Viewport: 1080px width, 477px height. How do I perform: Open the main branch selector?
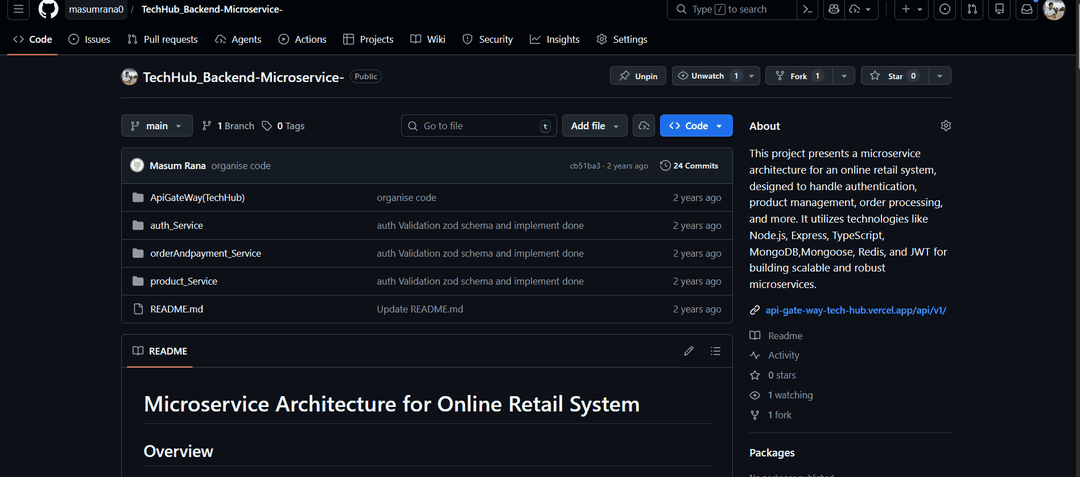pyautogui.click(x=157, y=126)
